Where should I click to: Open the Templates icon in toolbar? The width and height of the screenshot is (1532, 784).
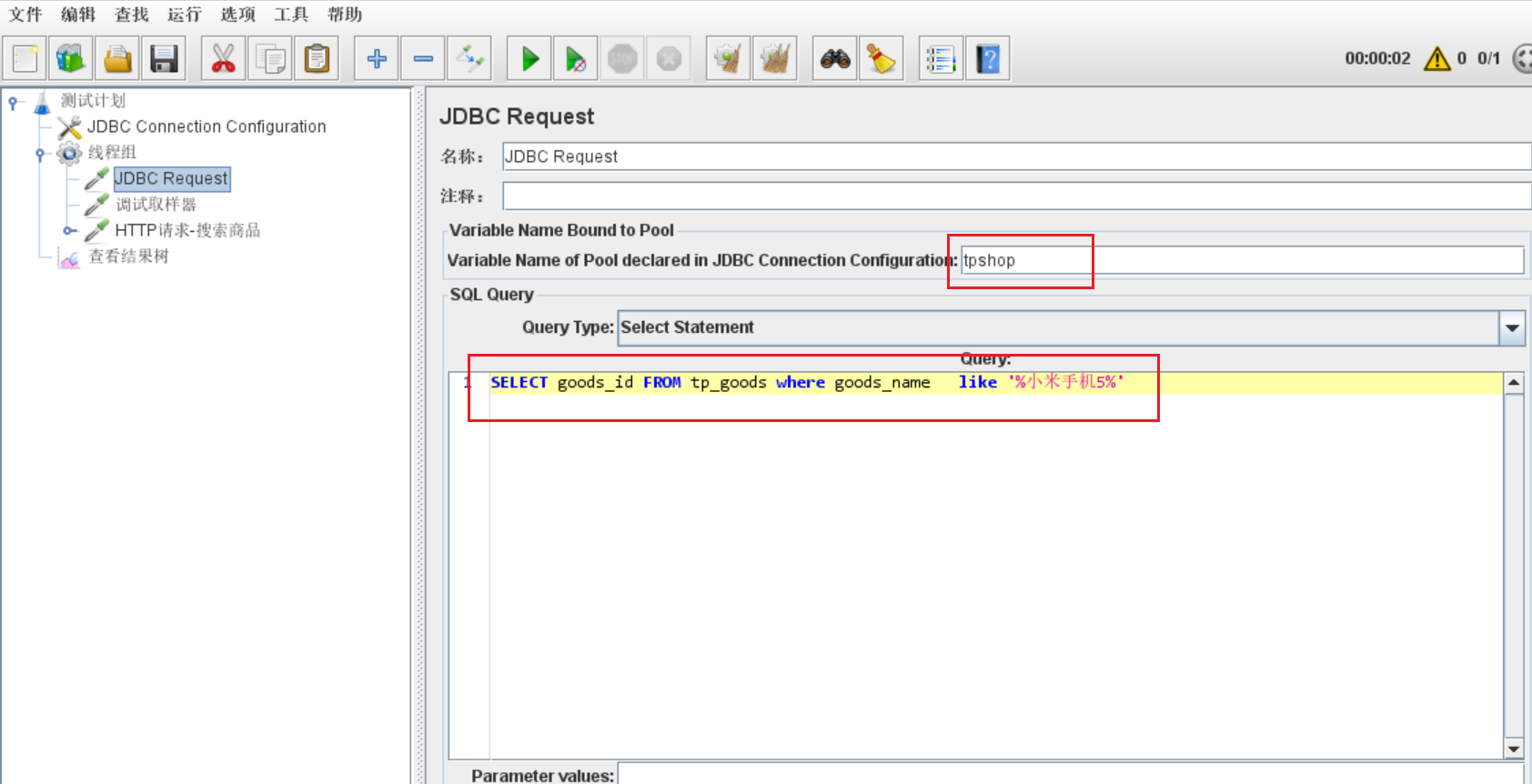[x=71, y=59]
